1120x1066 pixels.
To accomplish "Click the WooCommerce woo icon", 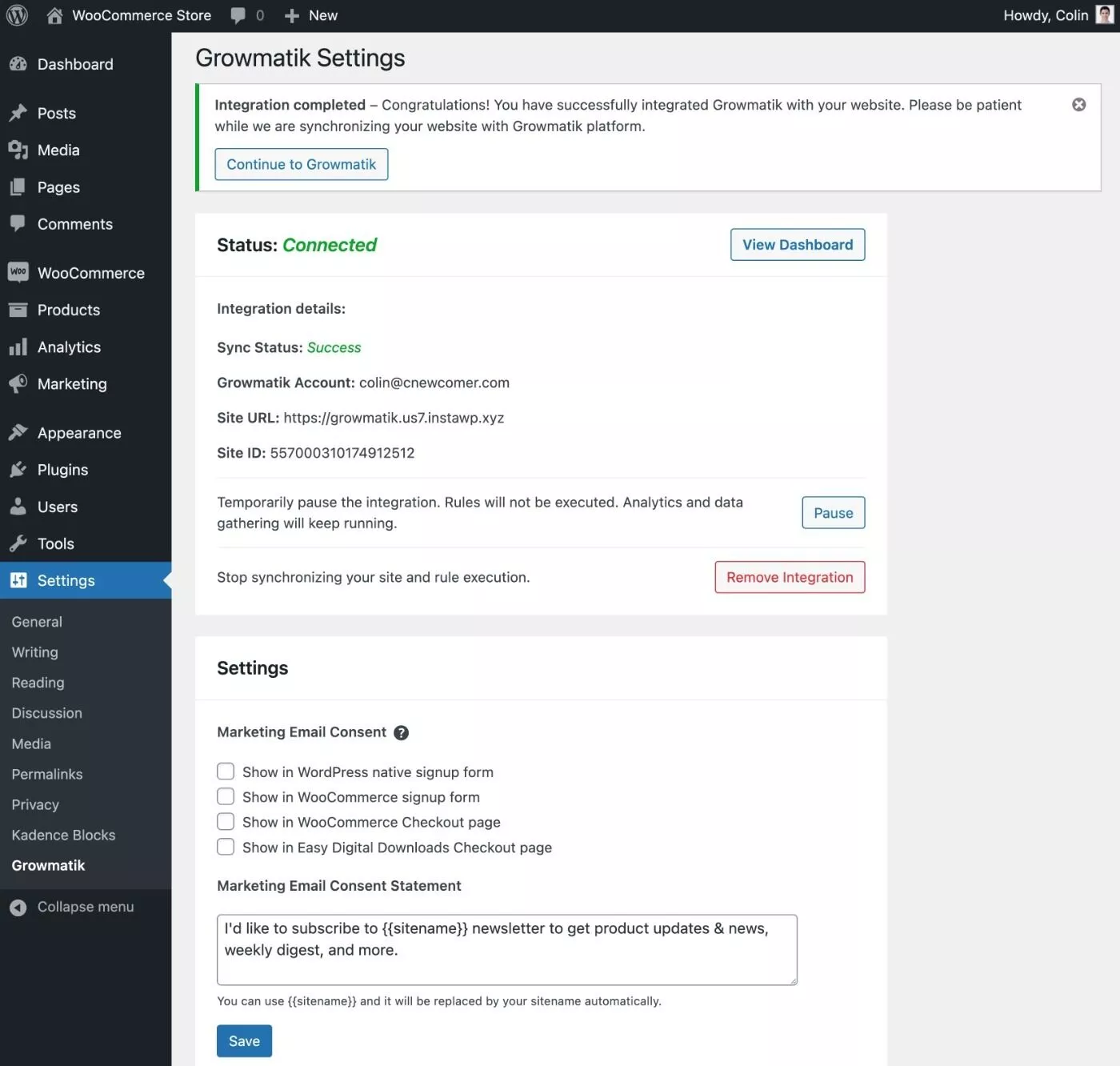I will coord(18,272).
